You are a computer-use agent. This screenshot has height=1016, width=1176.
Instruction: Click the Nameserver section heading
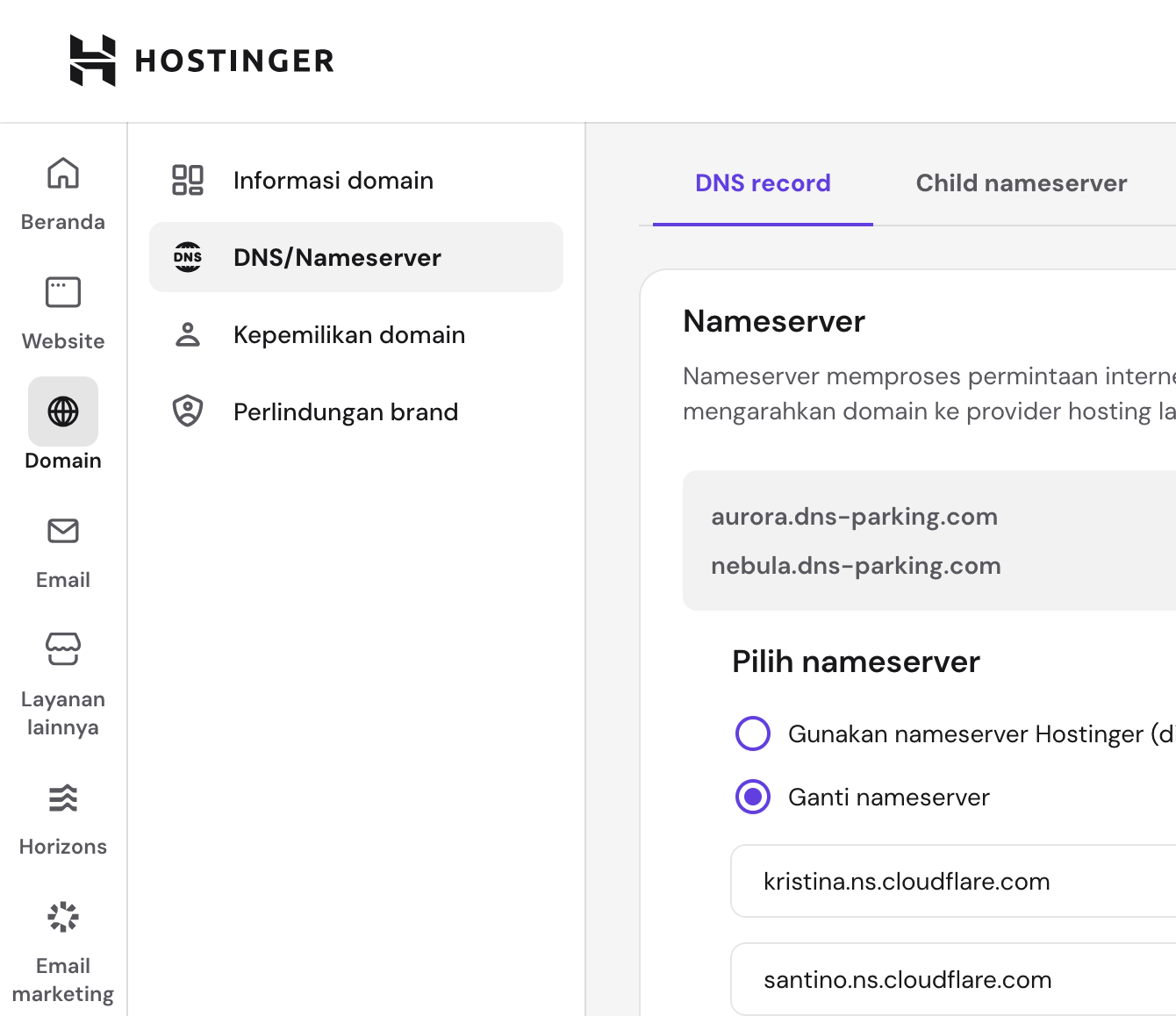click(x=774, y=321)
